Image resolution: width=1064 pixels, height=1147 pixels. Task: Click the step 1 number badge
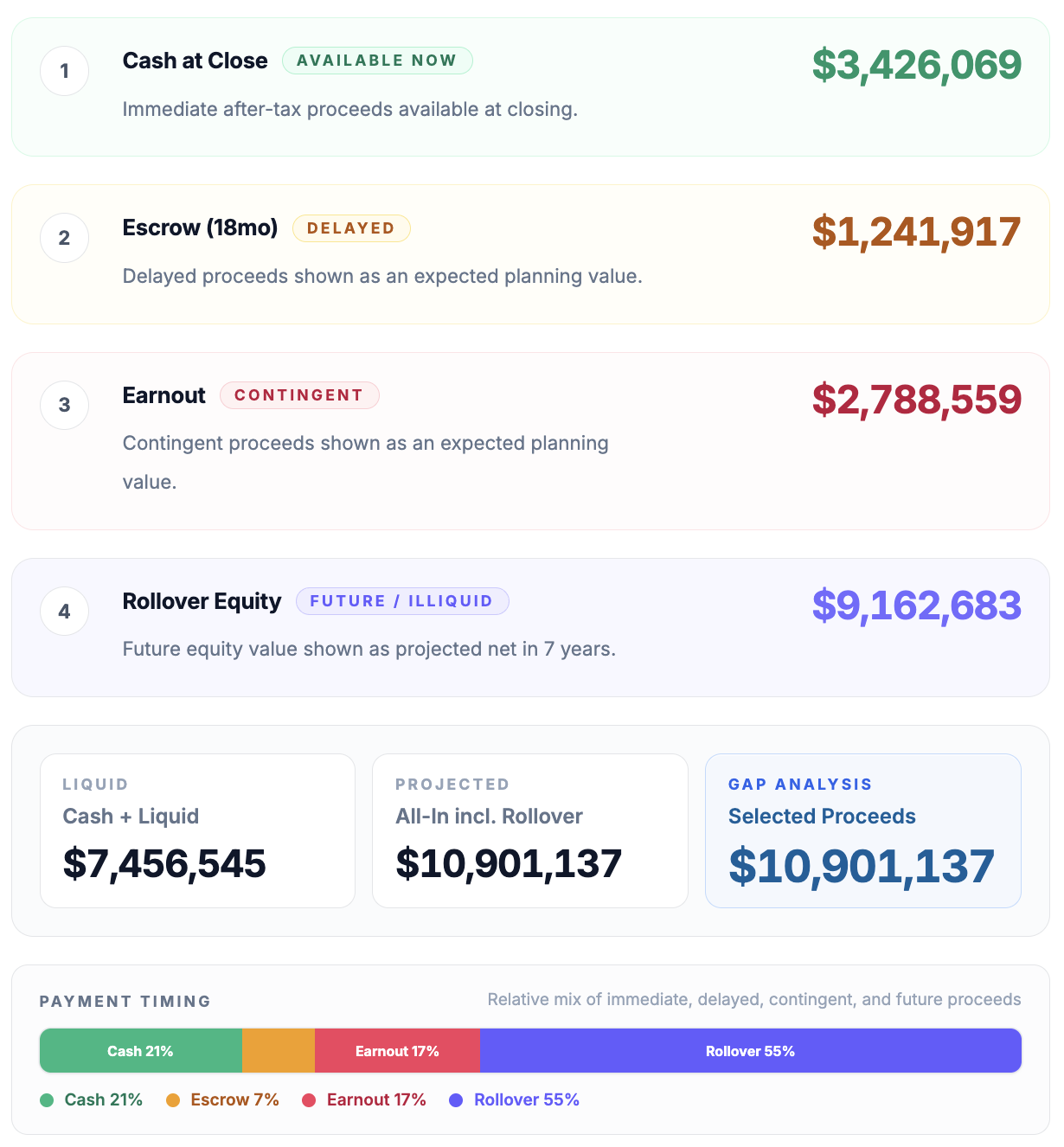[x=64, y=71]
